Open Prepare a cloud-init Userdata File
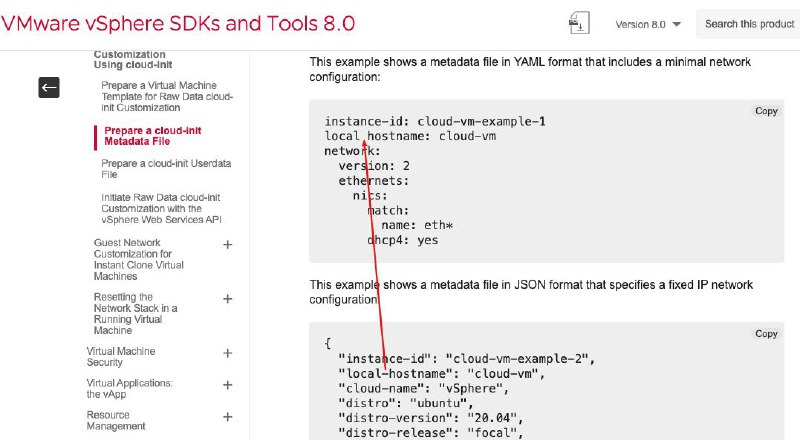Image resolution: width=800 pixels, height=440 pixels. click(x=152, y=168)
